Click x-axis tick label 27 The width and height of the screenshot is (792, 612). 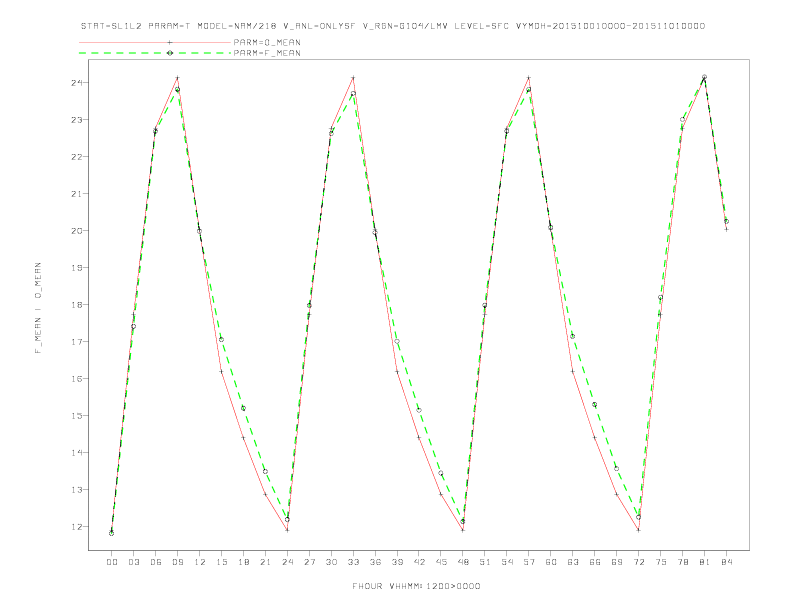[309, 562]
